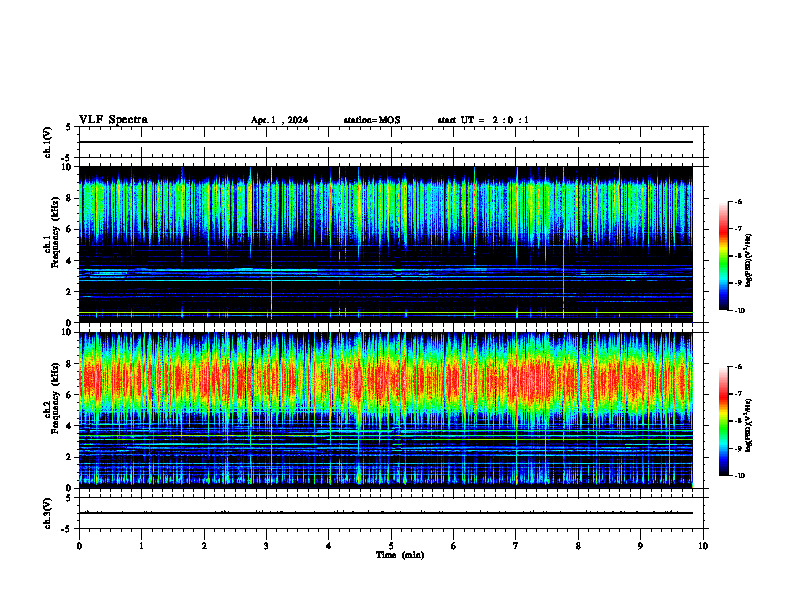
Task: Click time axis tick label "2"
Action: tap(204, 546)
